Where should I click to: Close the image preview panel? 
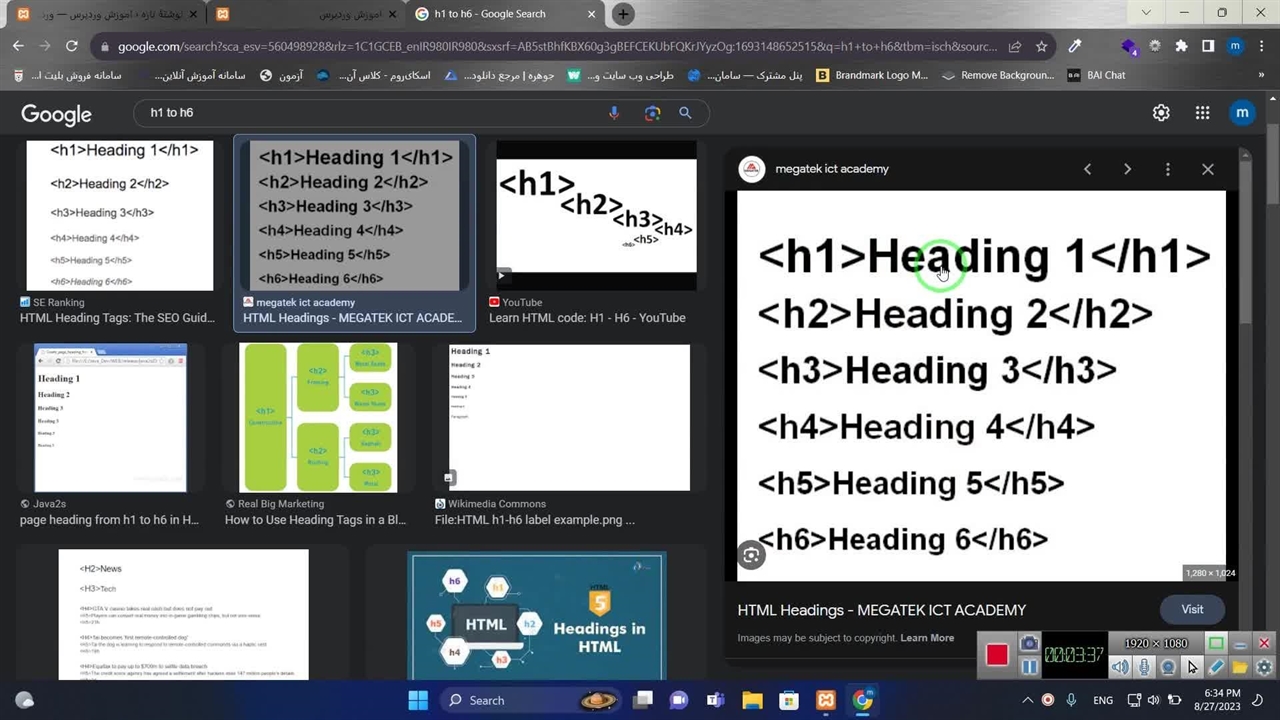pyautogui.click(x=1208, y=169)
